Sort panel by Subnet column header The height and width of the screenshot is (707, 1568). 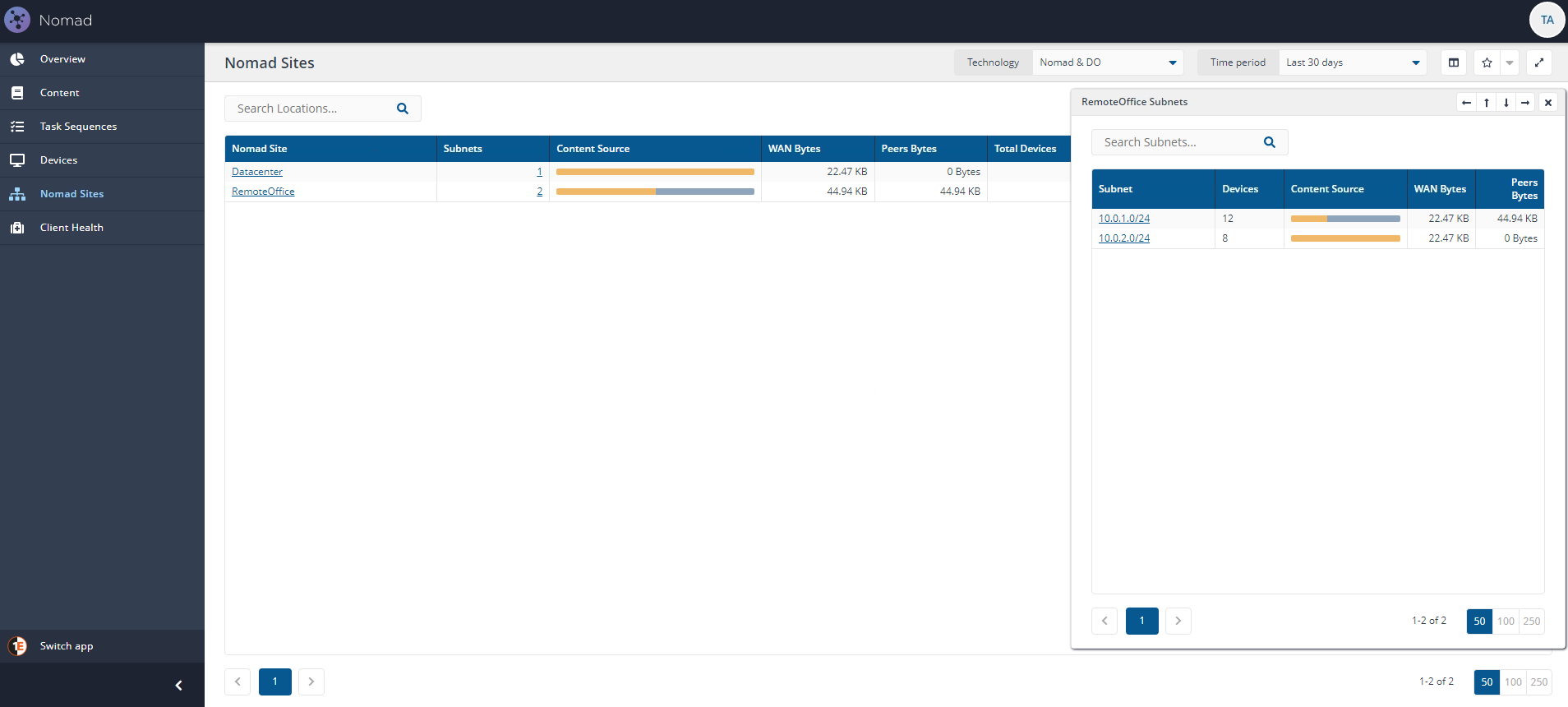(x=1153, y=189)
